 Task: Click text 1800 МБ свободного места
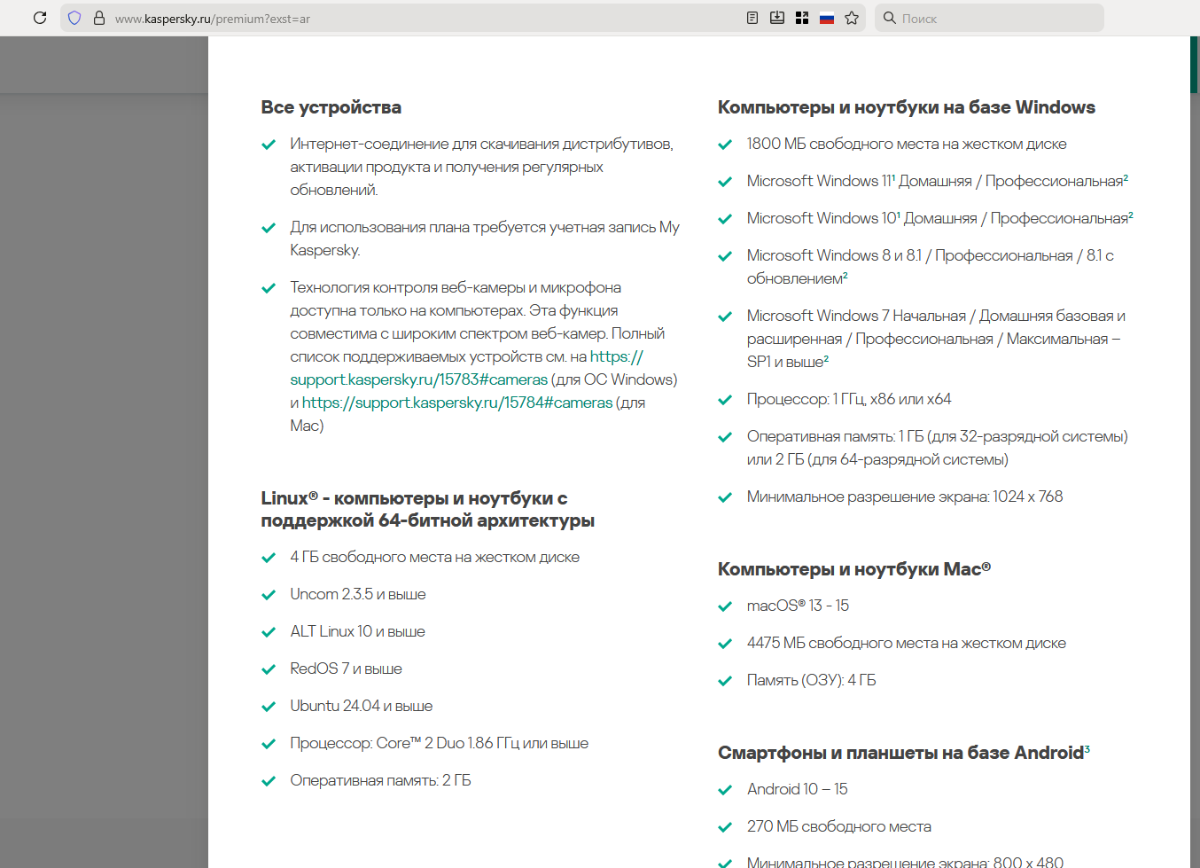tap(907, 144)
